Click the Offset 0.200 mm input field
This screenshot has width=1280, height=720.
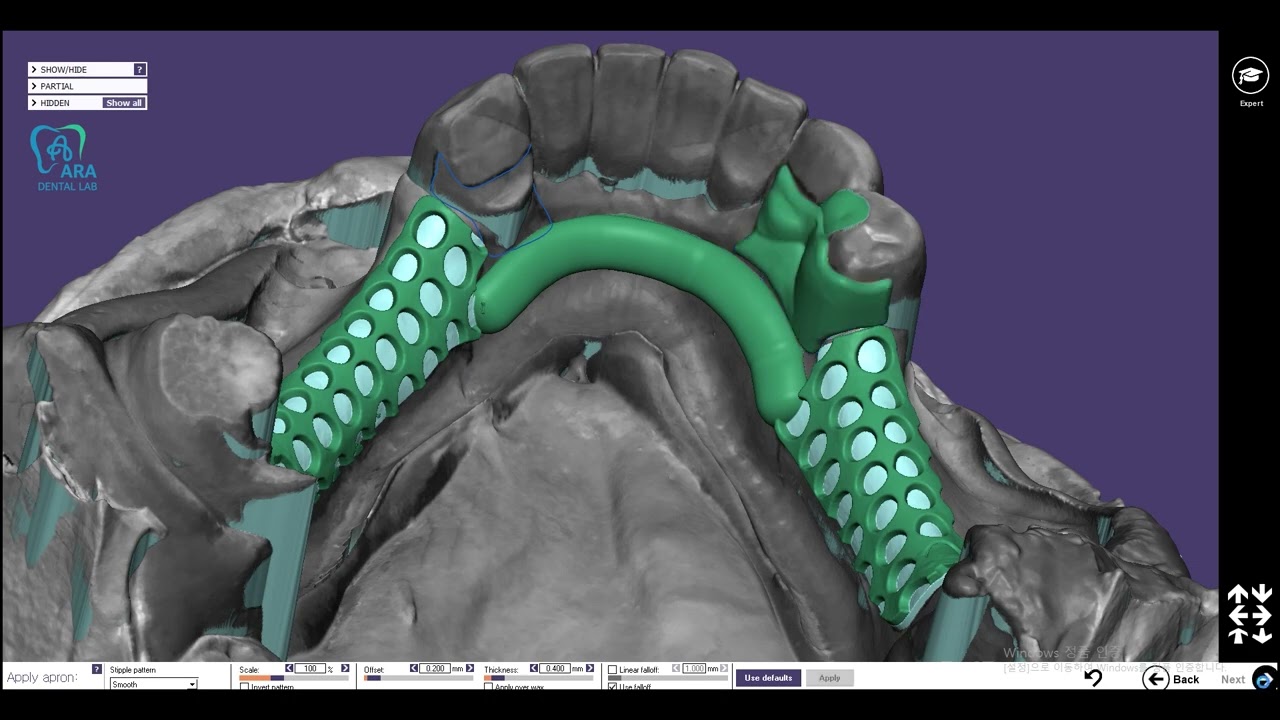[x=436, y=668]
